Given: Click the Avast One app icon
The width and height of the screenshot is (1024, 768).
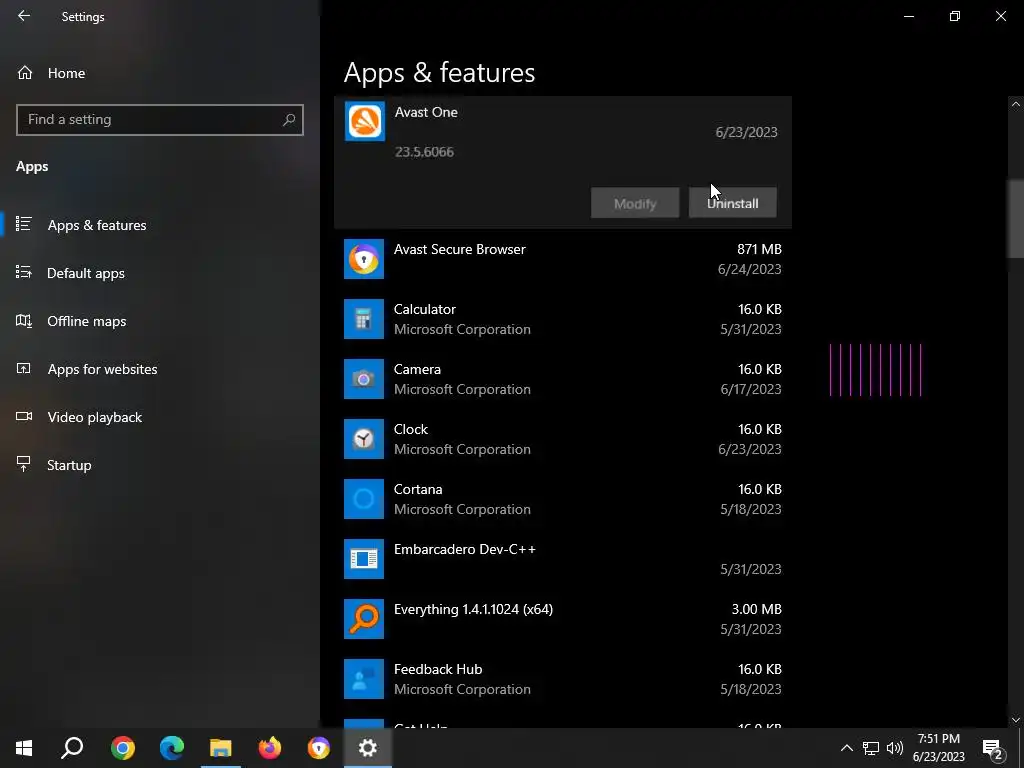Looking at the screenshot, I should [364, 121].
